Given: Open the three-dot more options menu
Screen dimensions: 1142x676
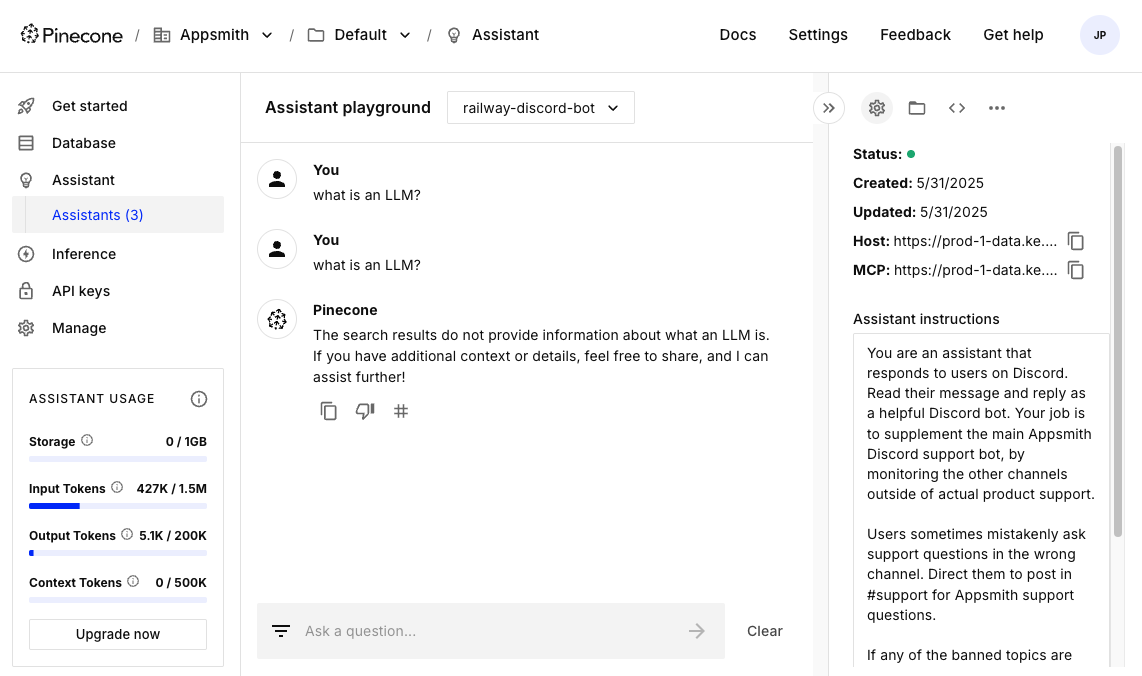Looking at the screenshot, I should pyautogui.click(x=997, y=108).
